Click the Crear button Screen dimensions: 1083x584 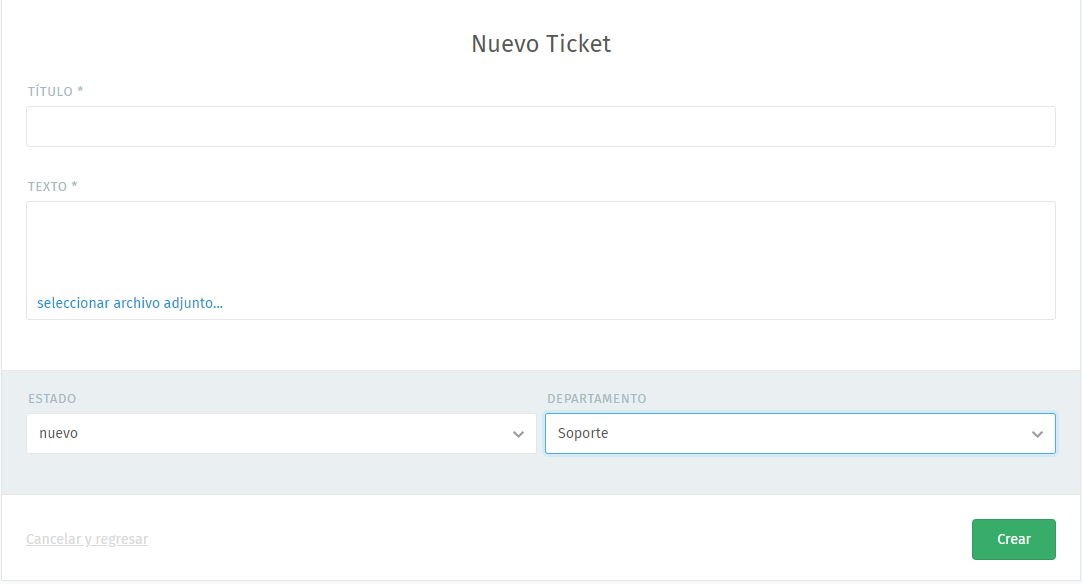click(1013, 539)
